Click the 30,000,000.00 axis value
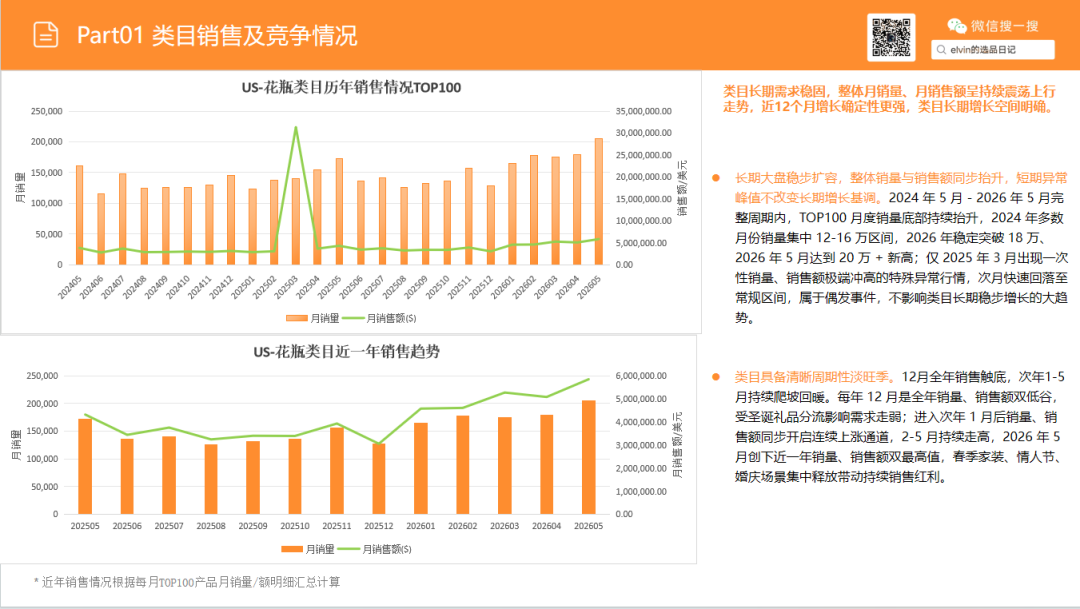Image resolution: width=1080 pixels, height=609 pixels. (643, 133)
